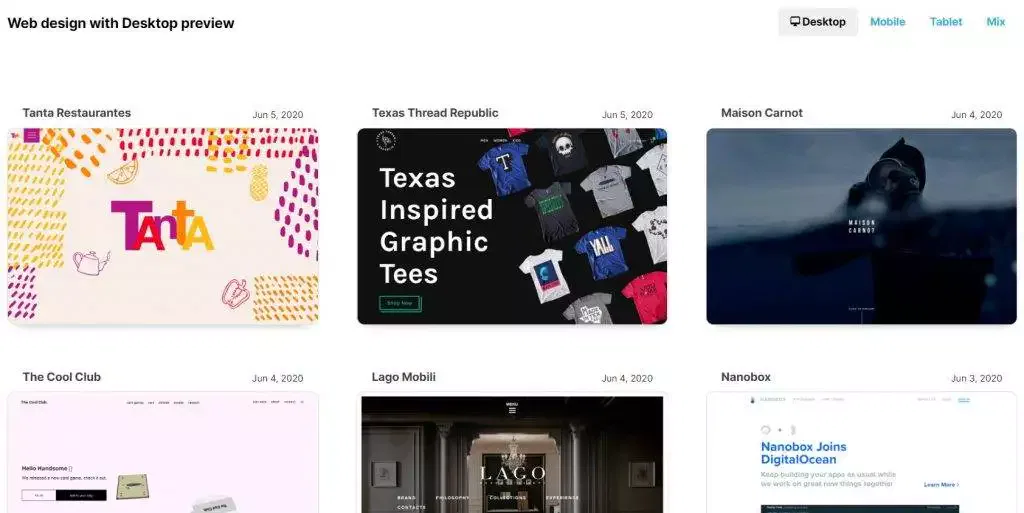Open the Nanobox title link
The image size is (1024, 513).
[x=746, y=377]
